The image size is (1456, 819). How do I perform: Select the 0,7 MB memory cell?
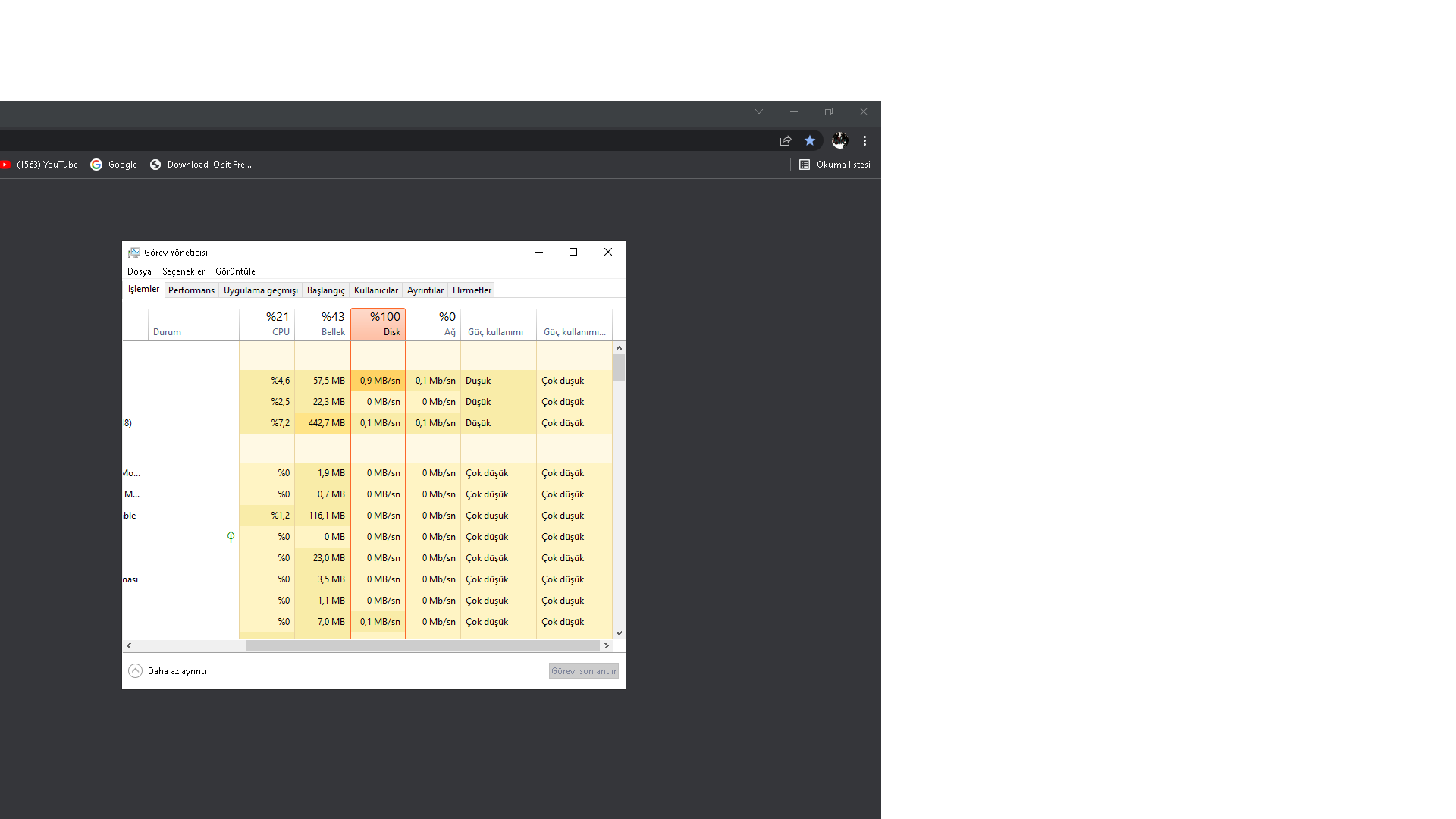(322, 494)
